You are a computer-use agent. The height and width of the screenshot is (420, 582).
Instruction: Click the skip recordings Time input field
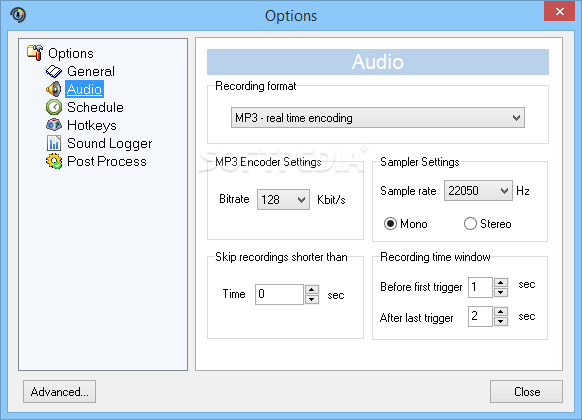point(279,294)
